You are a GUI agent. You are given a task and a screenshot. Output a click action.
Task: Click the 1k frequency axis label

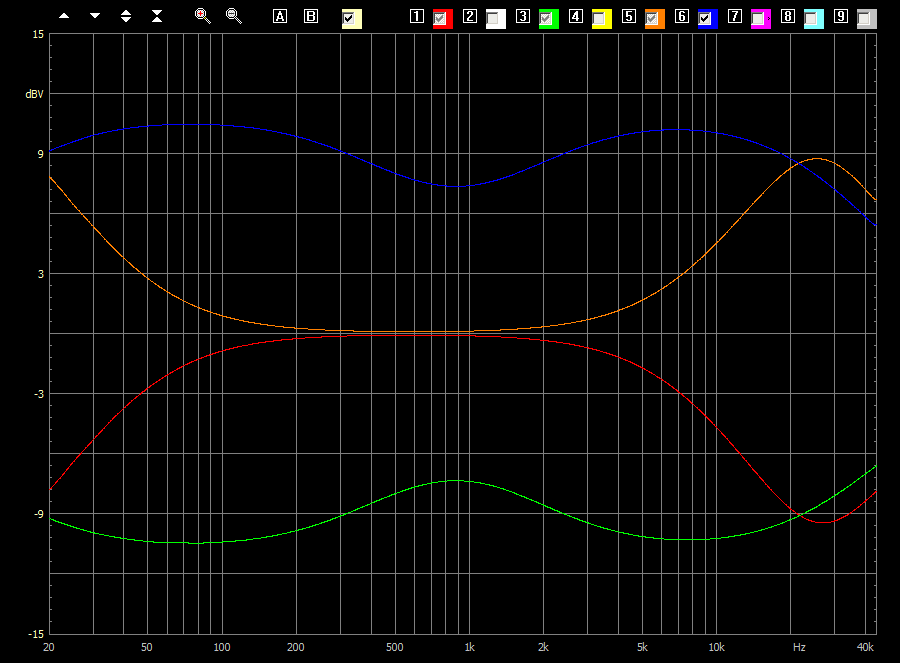[470, 647]
